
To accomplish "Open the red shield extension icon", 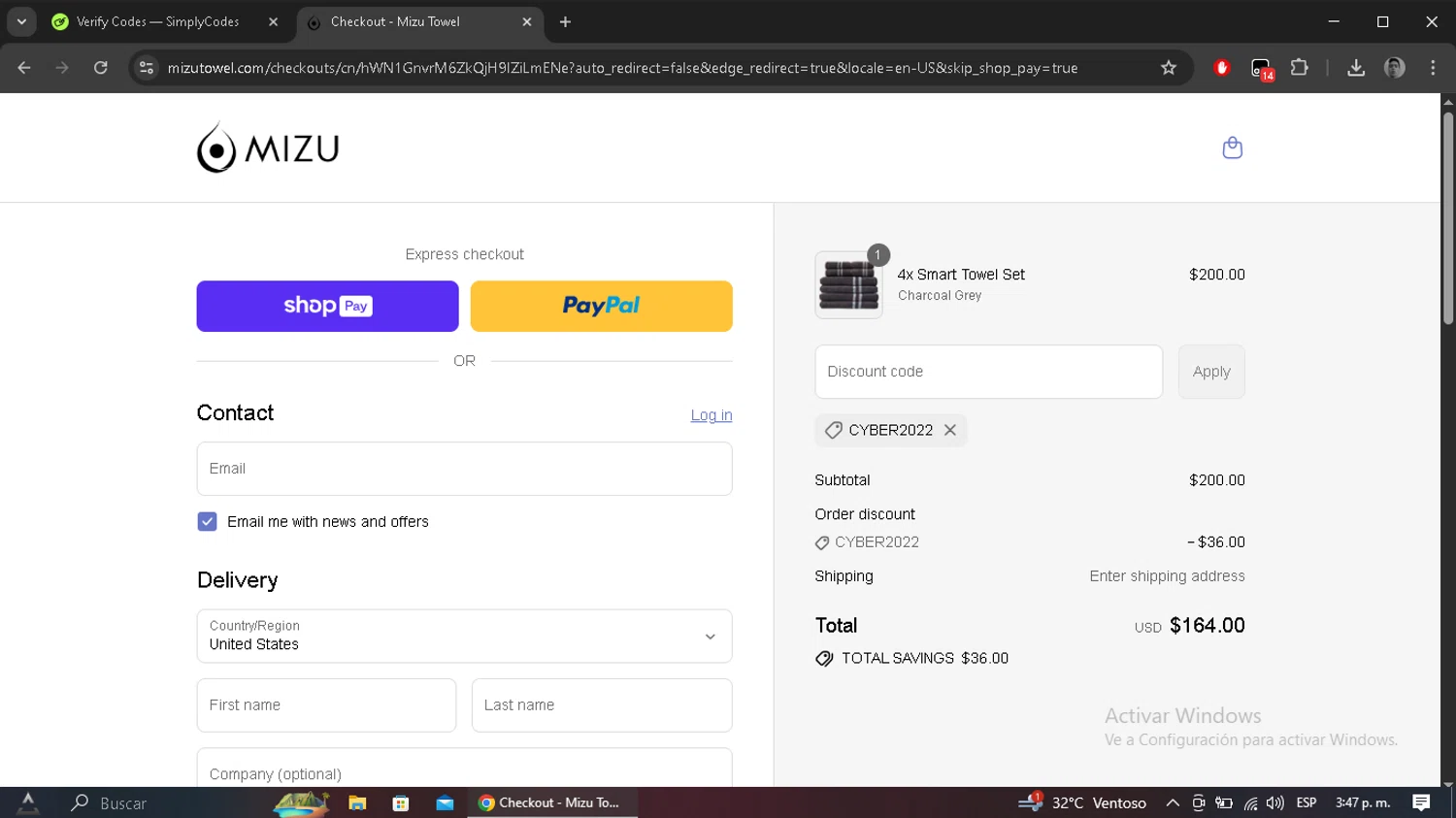I will [1222, 68].
